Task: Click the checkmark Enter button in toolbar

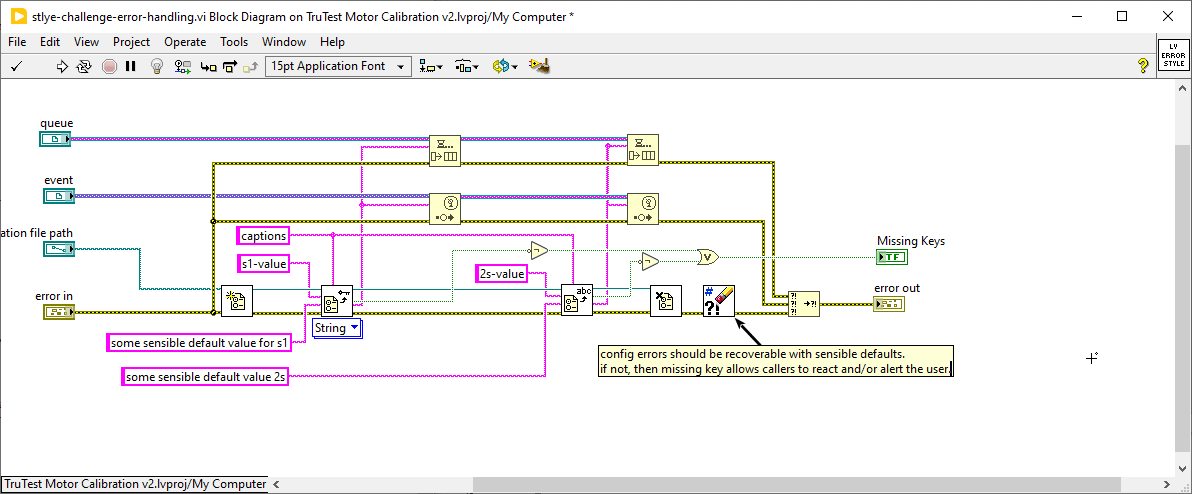Action: pos(16,66)
